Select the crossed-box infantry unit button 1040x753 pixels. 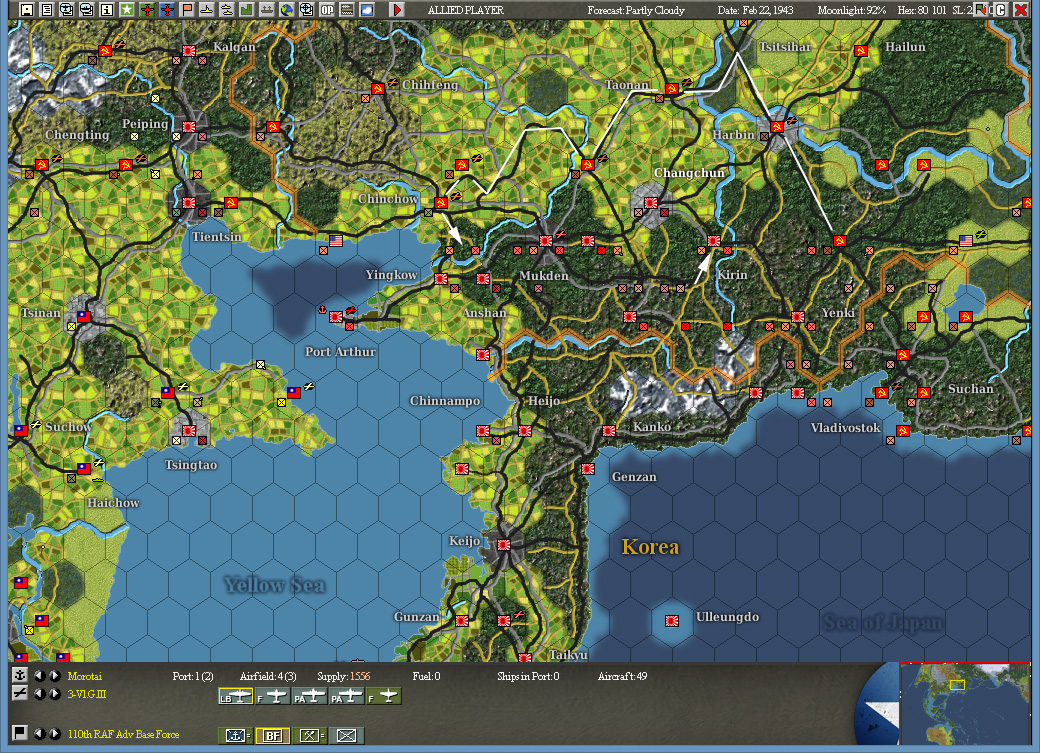tap(347, 735)
